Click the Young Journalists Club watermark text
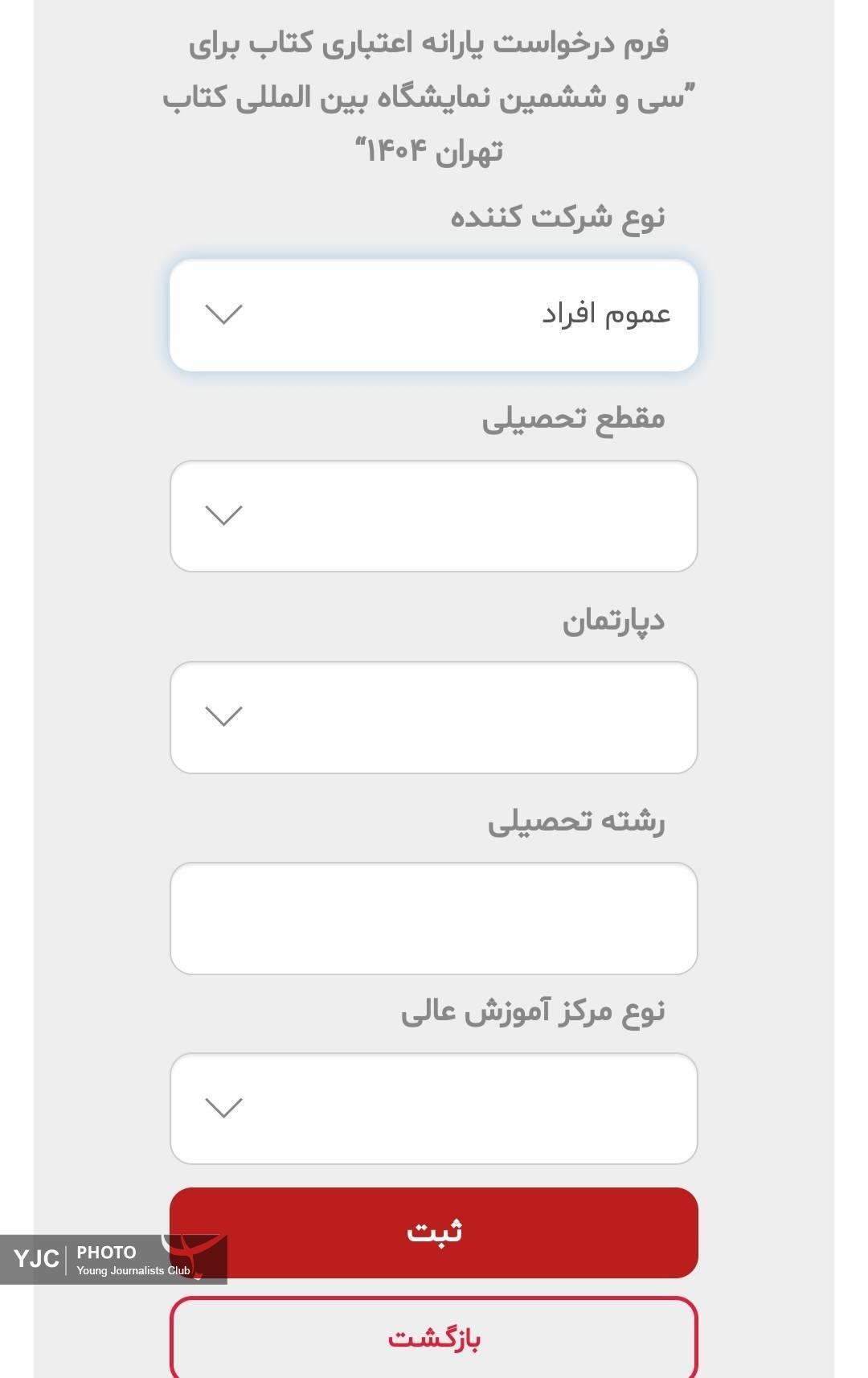868x1378 pixels. point(133,1271)
